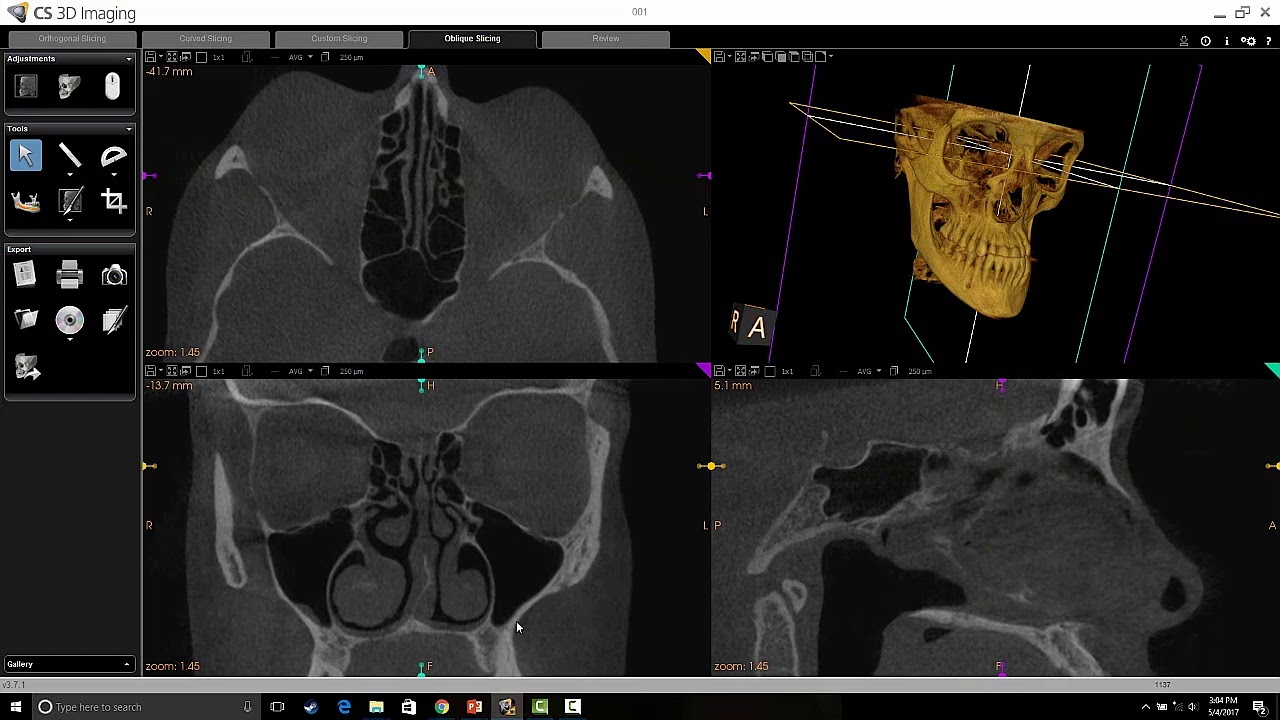Viewport: 1280px width, 720px height.
Task: Click the export skull with arrow icon
Action: coord(27,368)
